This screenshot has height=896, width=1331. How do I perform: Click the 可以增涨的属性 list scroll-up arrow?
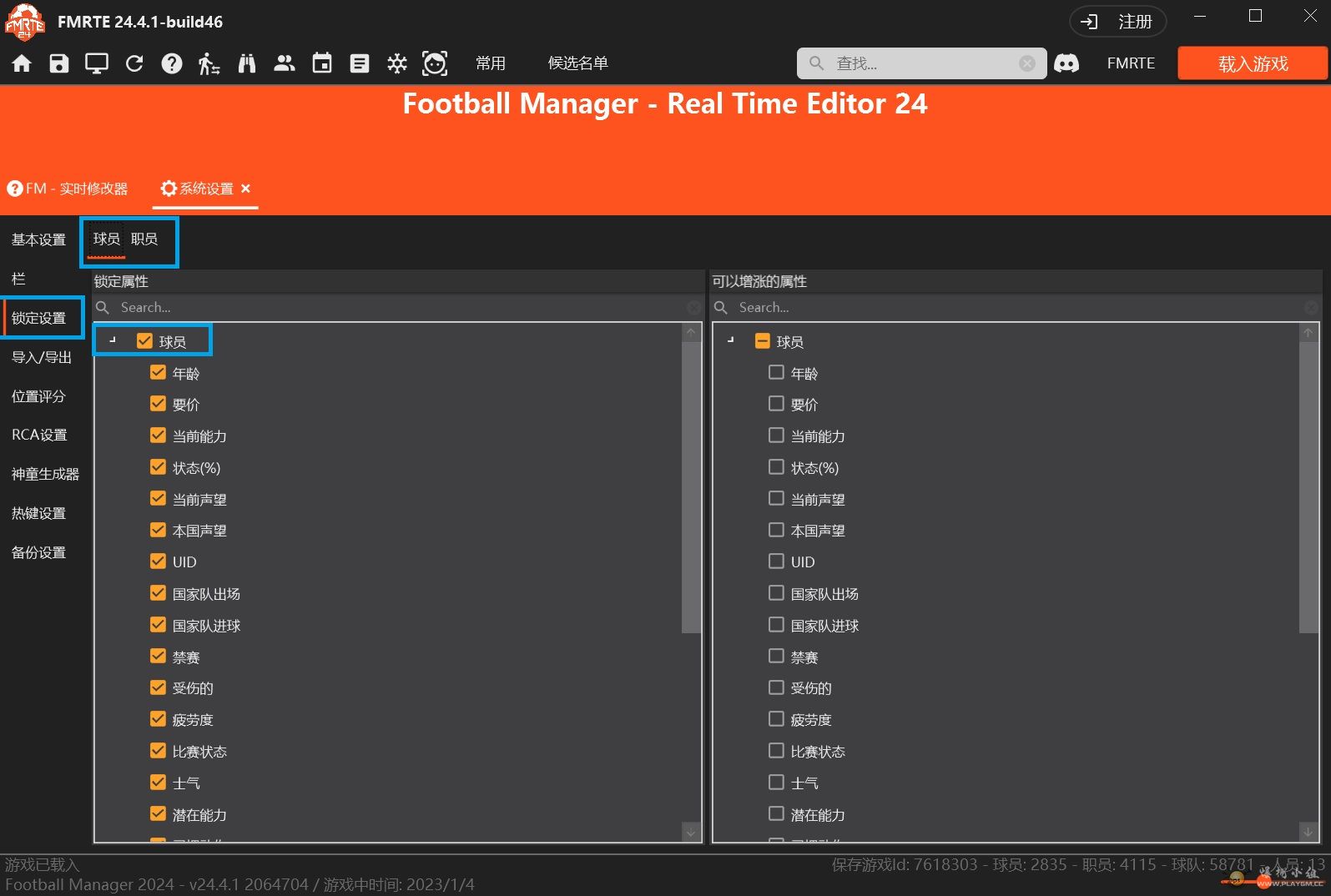[1308, 332]
